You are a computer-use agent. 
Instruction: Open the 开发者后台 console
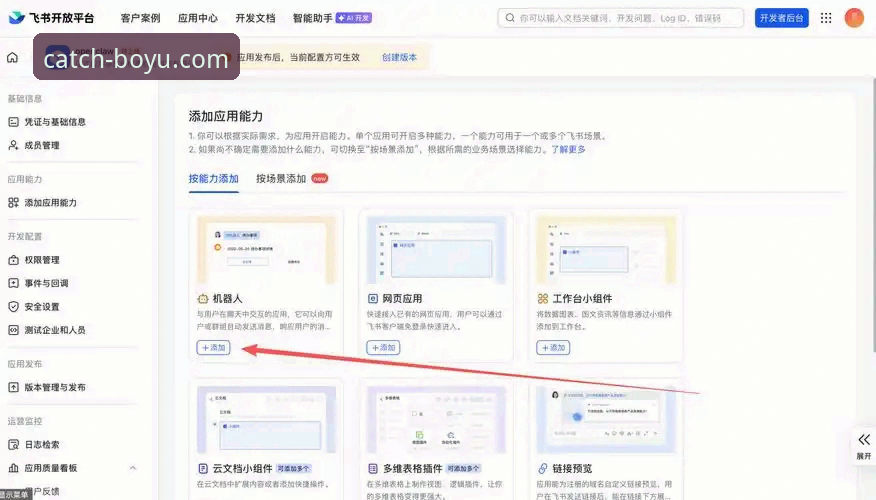pyautogui.click(x=782, y=18)
